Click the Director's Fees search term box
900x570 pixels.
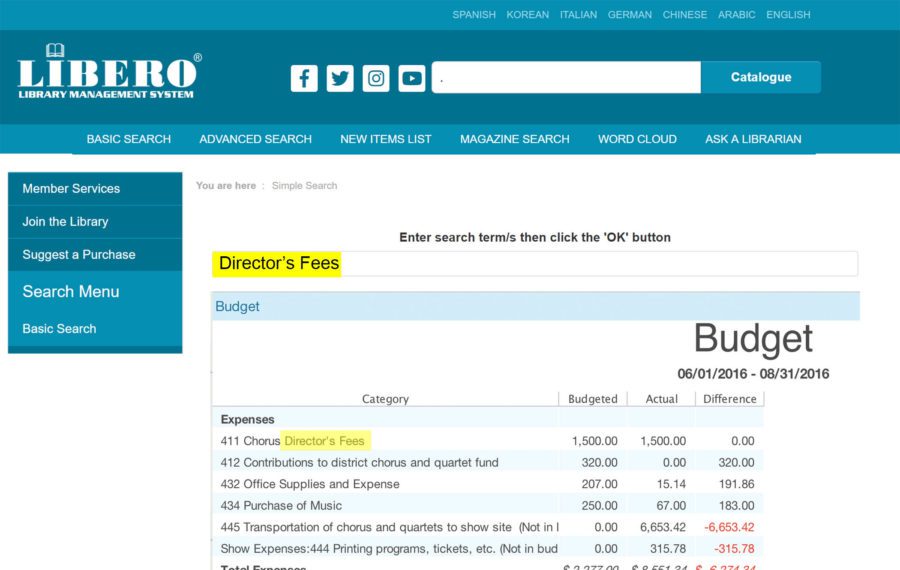click(x=534, y=264)
